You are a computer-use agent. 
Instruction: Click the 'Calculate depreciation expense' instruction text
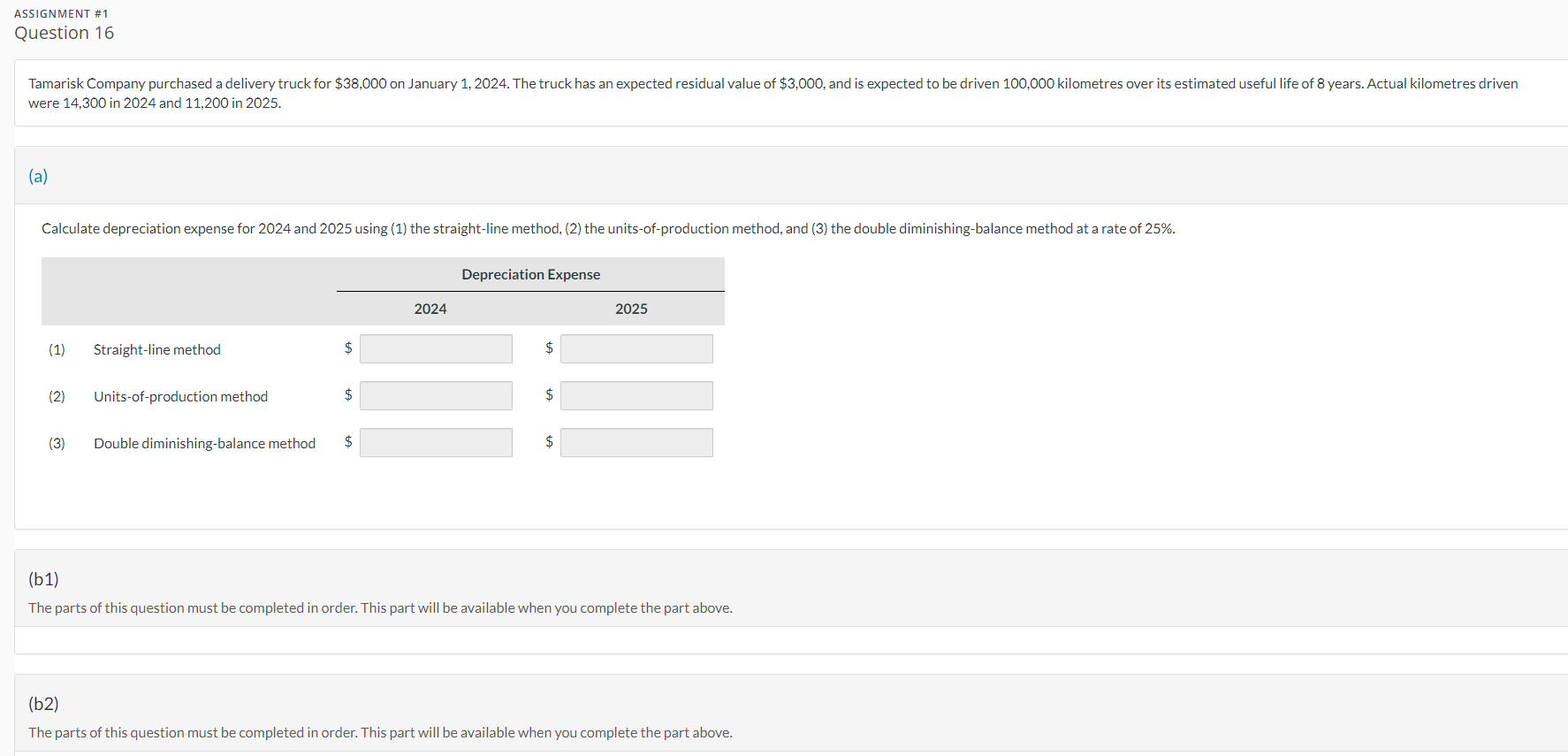608,228
